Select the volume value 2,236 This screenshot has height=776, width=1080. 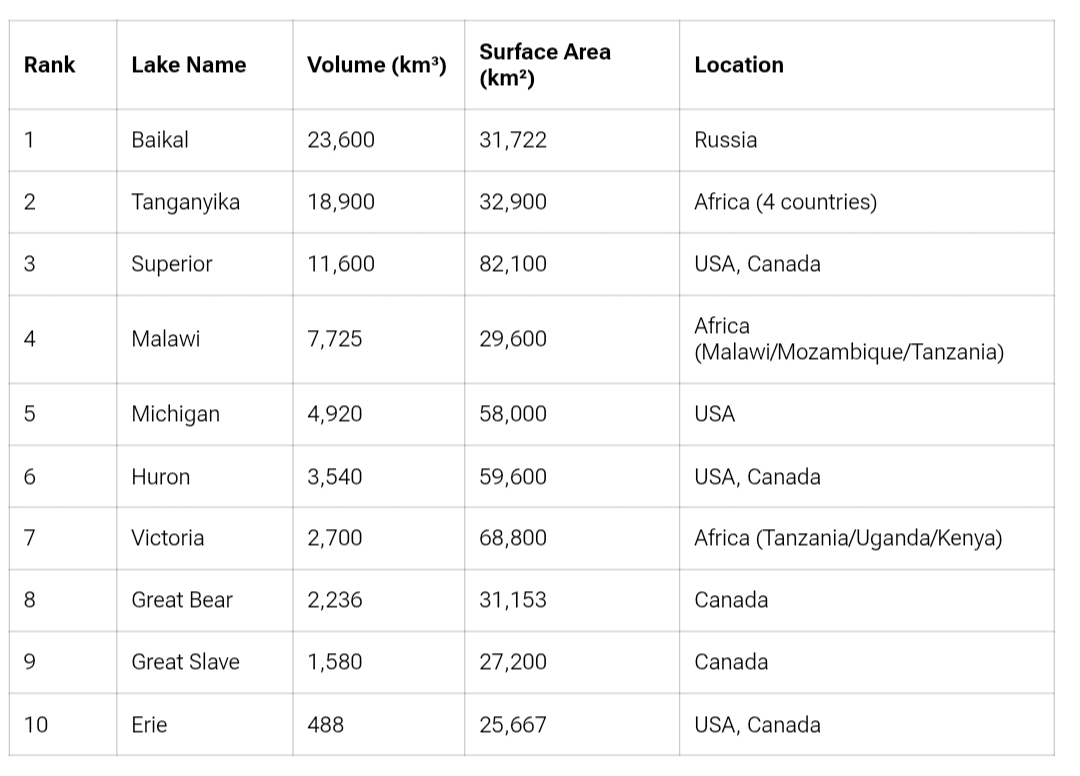coord(335,600)
